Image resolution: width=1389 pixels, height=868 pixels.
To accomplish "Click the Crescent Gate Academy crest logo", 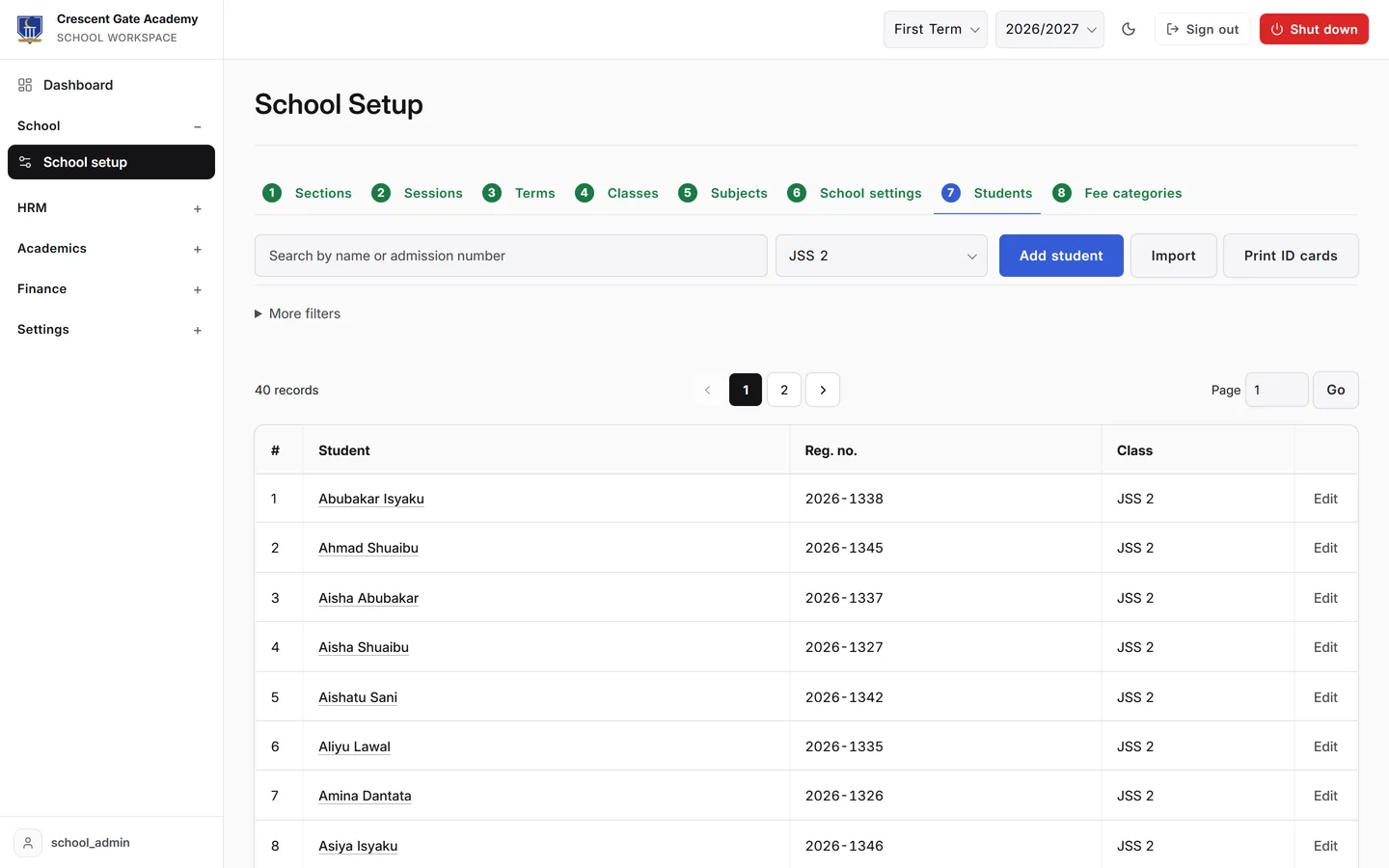I will click(x=30, y=29).
